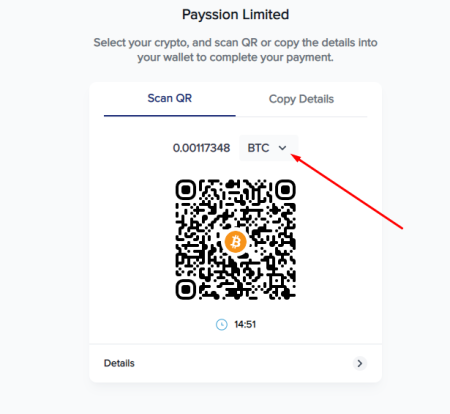Viewport: 450px width, 414px height.
Task: Click the QR code's bottom-left finder square
Action: [186, 289]
